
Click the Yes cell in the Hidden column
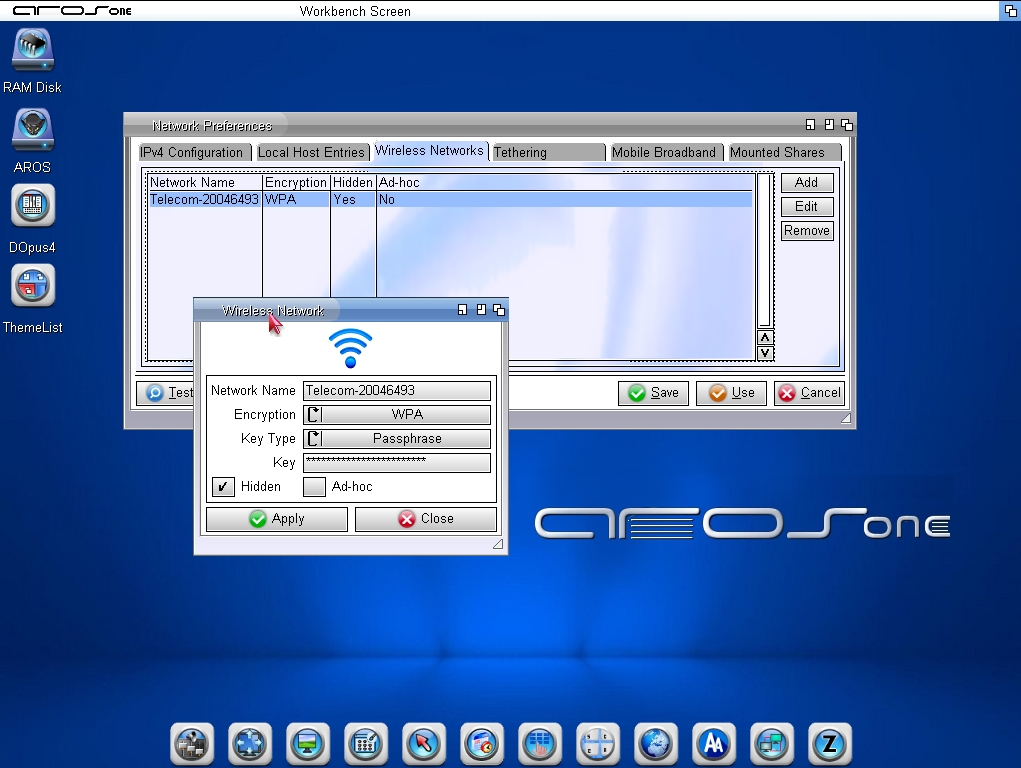click(353, 199)
